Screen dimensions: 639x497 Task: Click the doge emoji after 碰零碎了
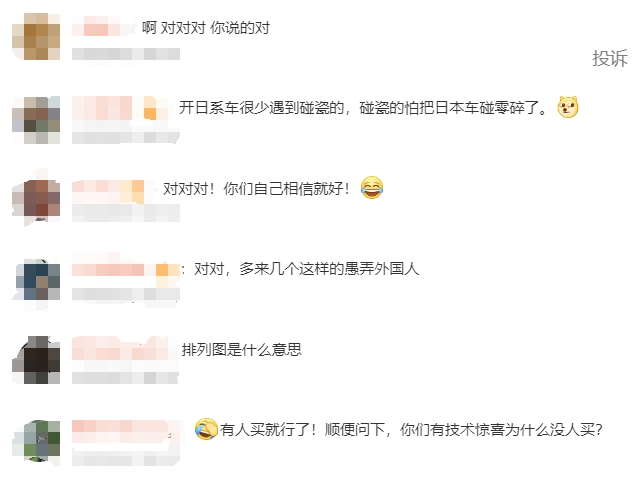point(568,108)
